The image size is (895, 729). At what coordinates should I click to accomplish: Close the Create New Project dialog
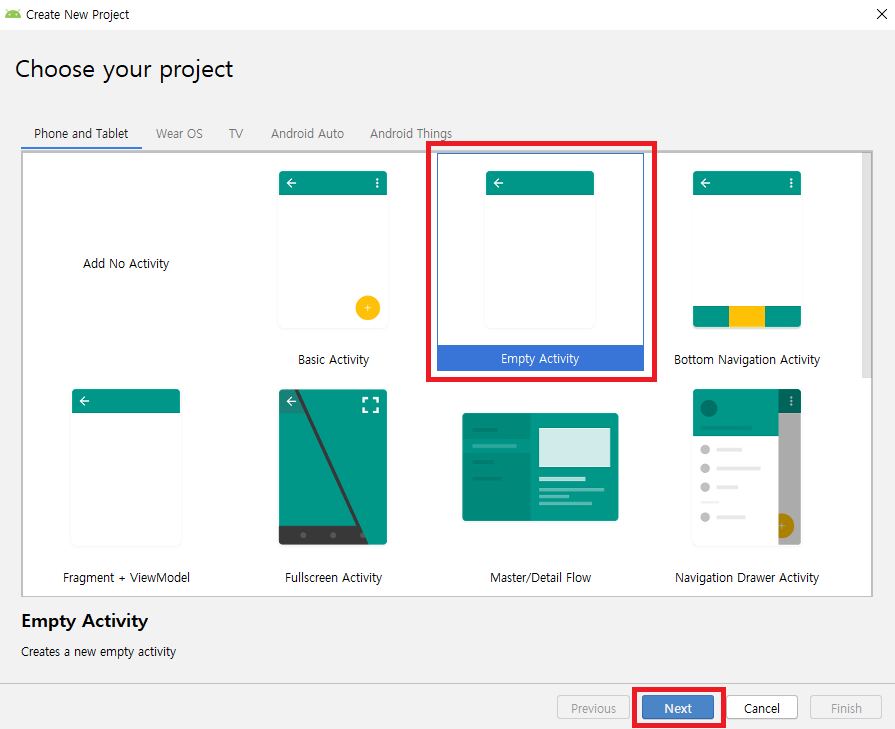pyautogui.click(x=881, y=14)
